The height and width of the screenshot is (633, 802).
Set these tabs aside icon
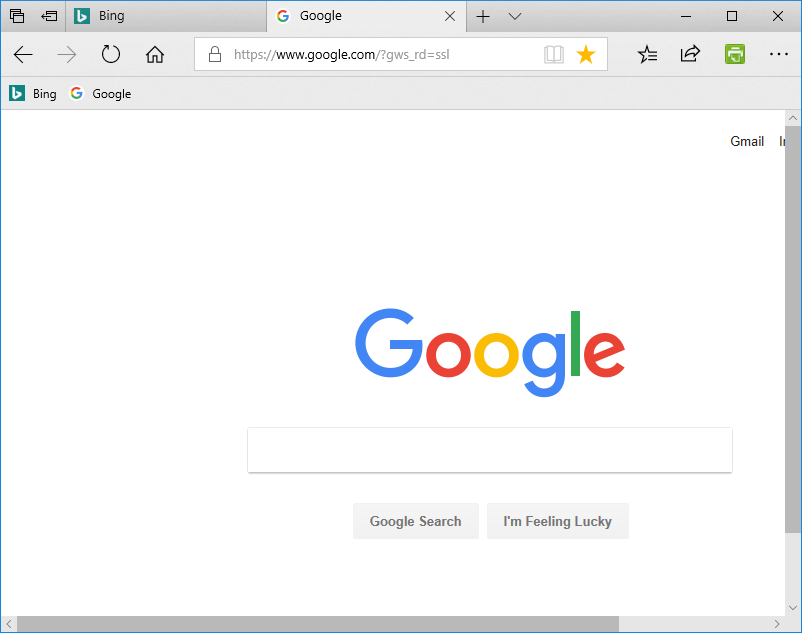click(x=49, y=16)
